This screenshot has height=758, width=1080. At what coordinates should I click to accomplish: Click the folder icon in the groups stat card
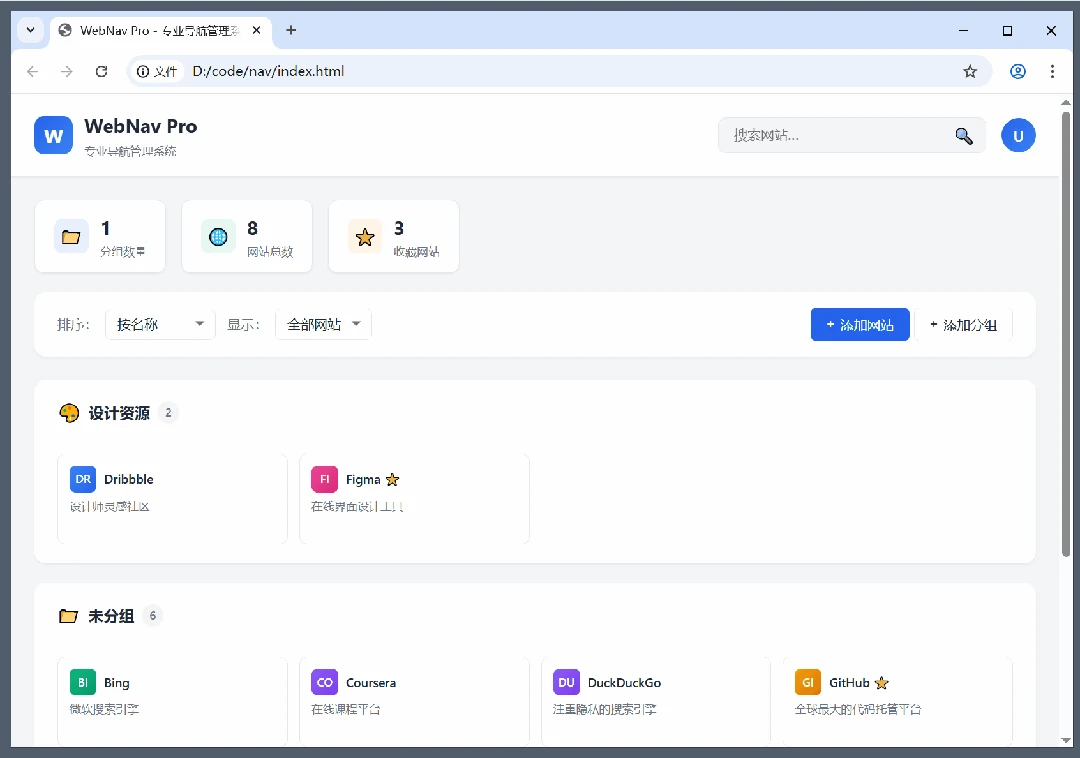point(71,237)
